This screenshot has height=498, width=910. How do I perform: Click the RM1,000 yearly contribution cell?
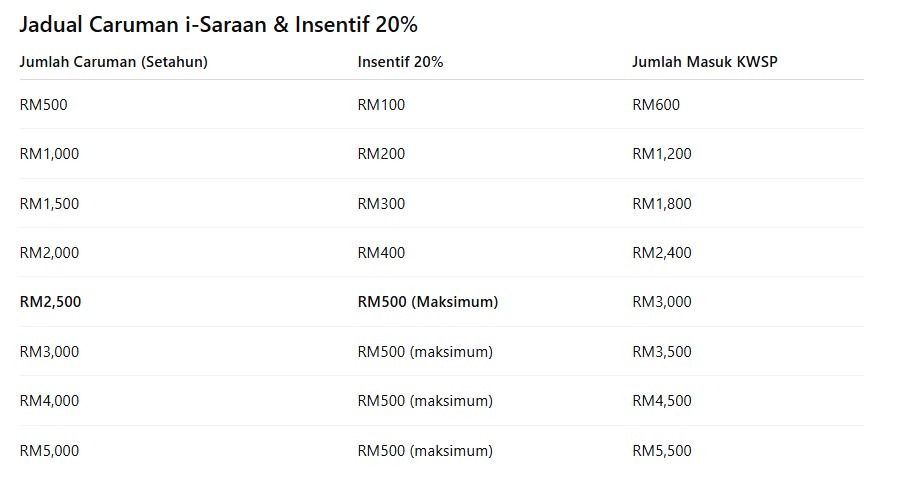pyautogui.click(x=49, y=154)
